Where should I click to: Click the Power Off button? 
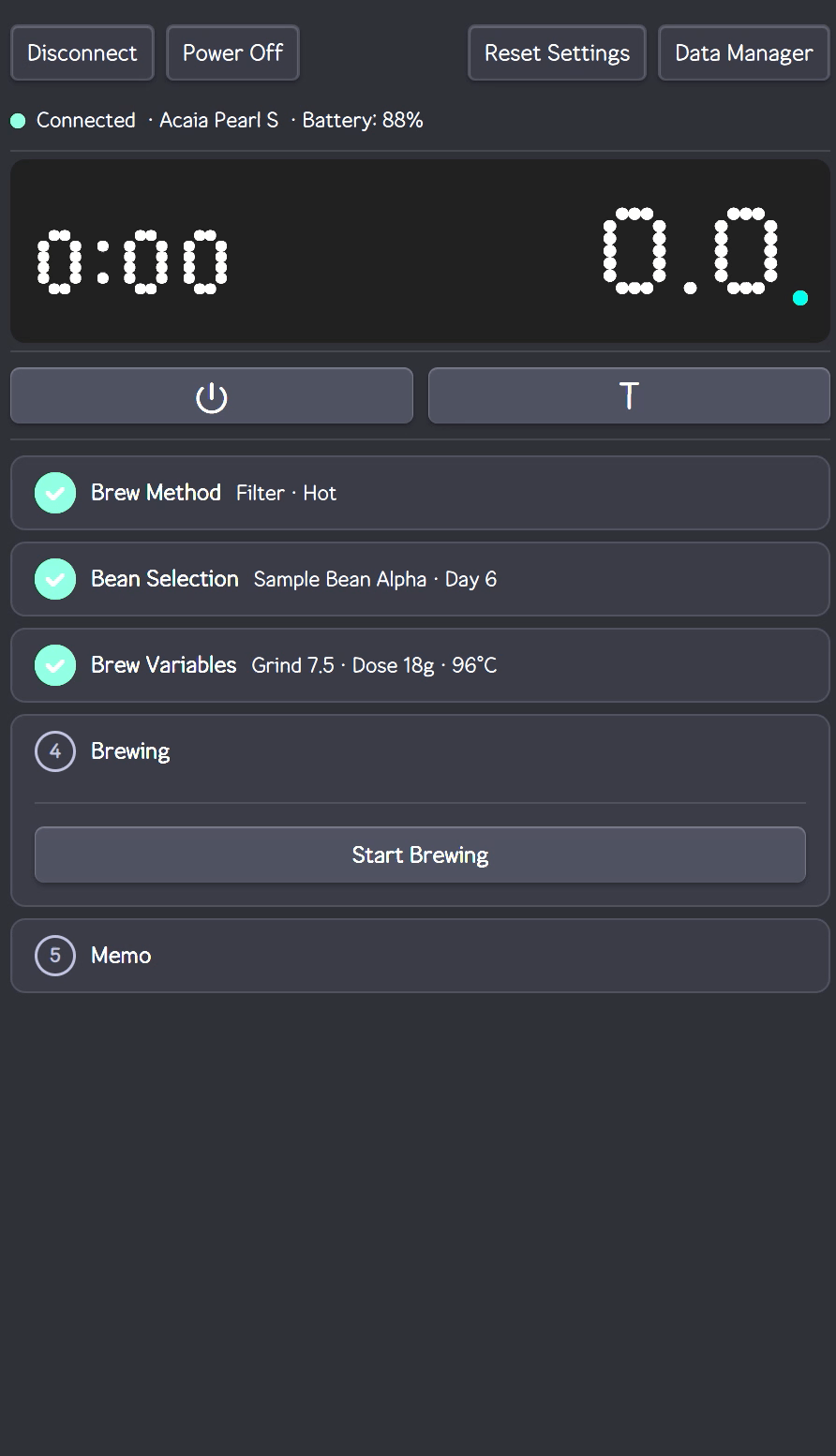[232, 53]
